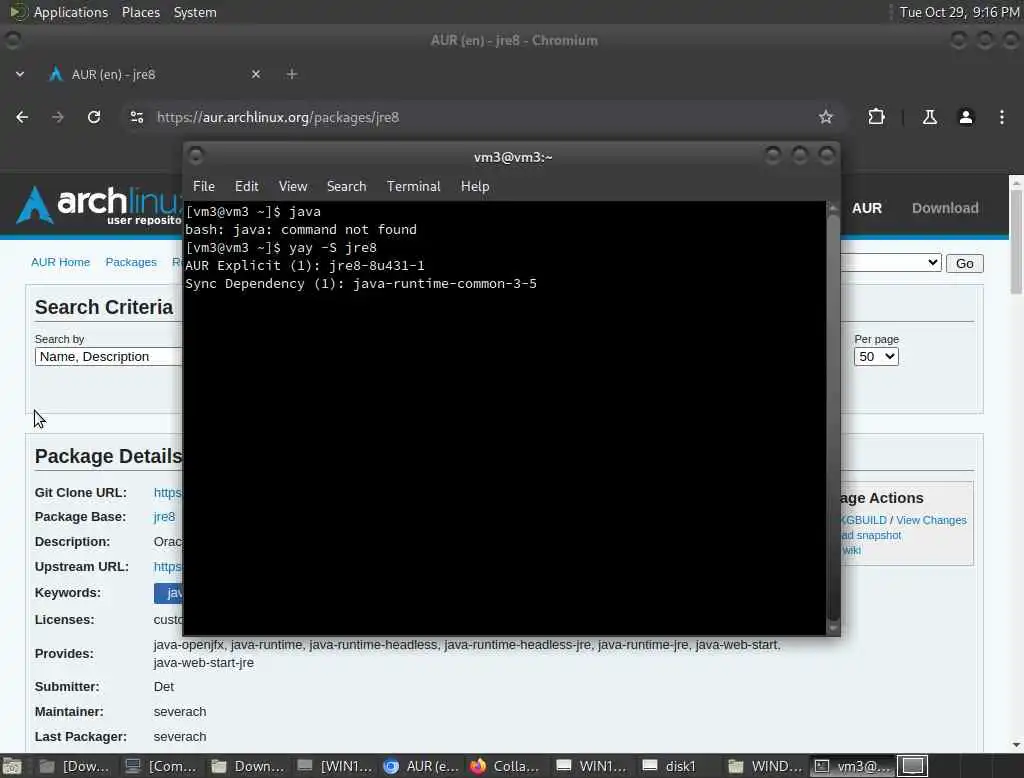Viewport: 1024px width, 778px height.
Task: Open the File menu in the terminal
Action: 204,186
